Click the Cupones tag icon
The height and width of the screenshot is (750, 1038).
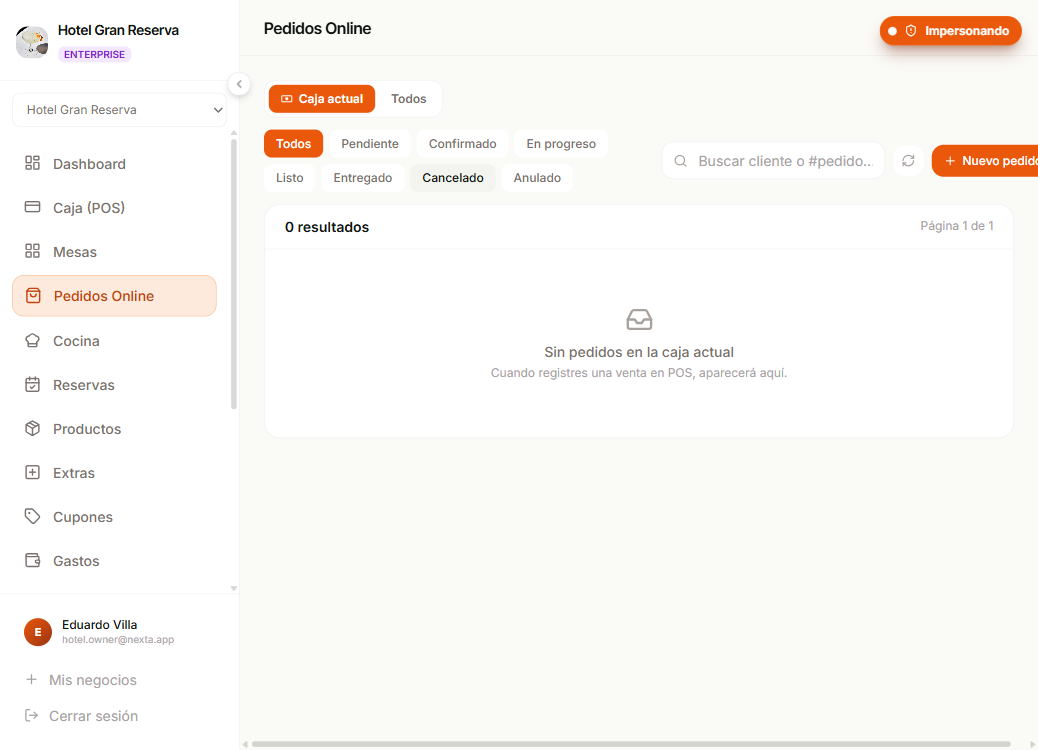click(x=32, y=516)
